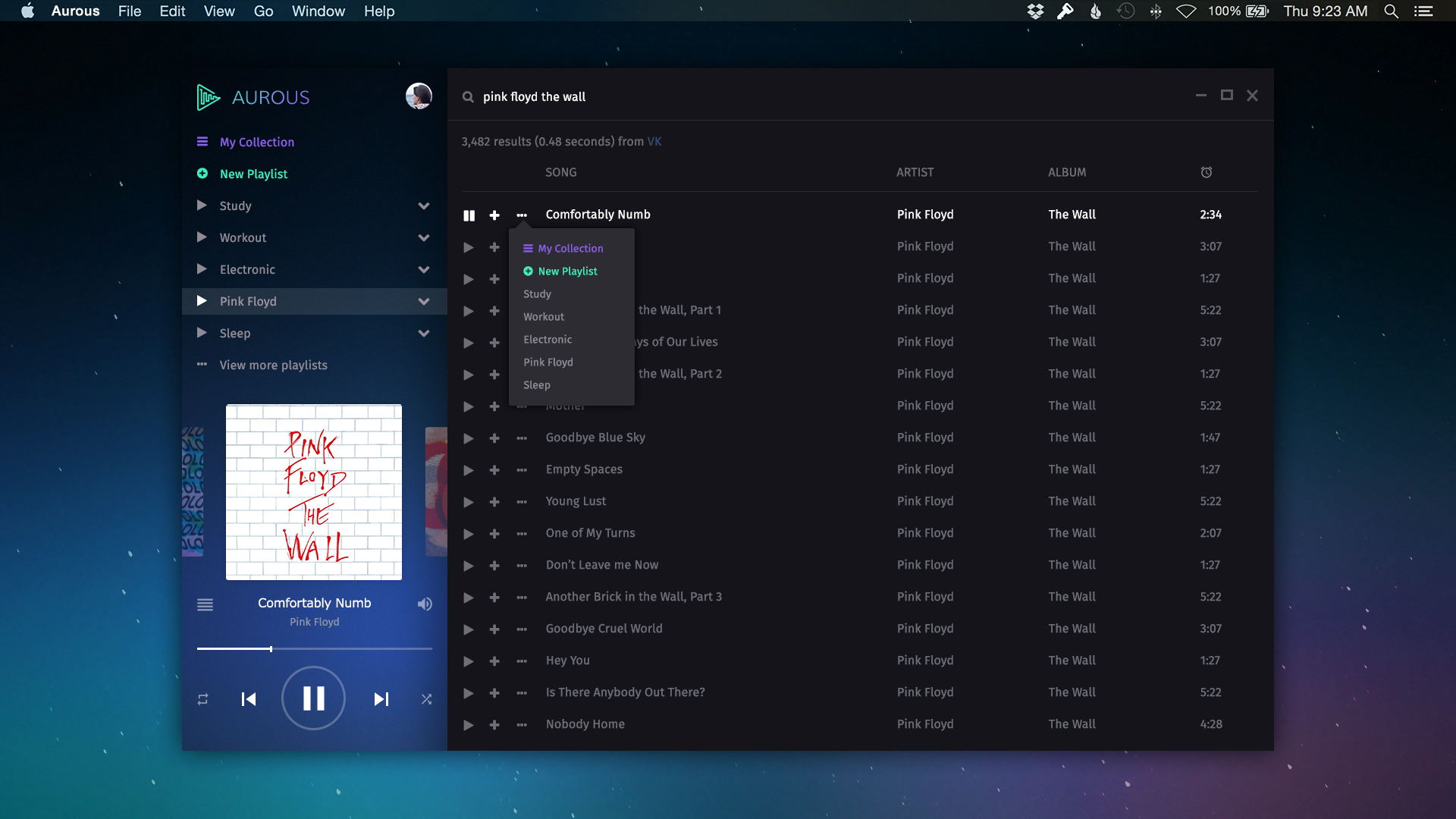
Task: Select Workout in the add-to-playlist popup
Action: point(544,317)
